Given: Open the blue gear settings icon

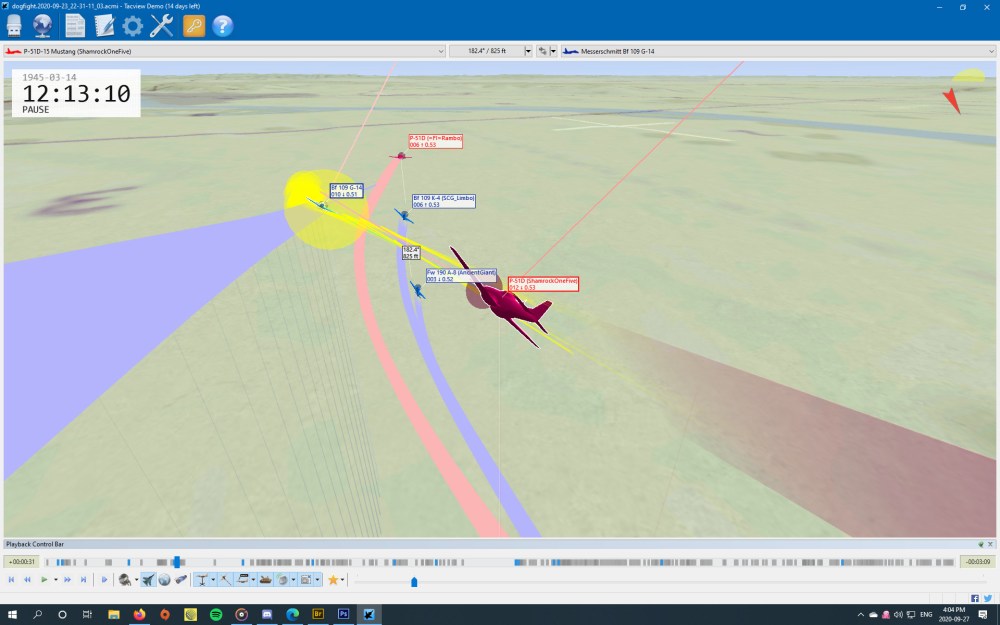Looking at the screenshot, I should tap(132, 26).
